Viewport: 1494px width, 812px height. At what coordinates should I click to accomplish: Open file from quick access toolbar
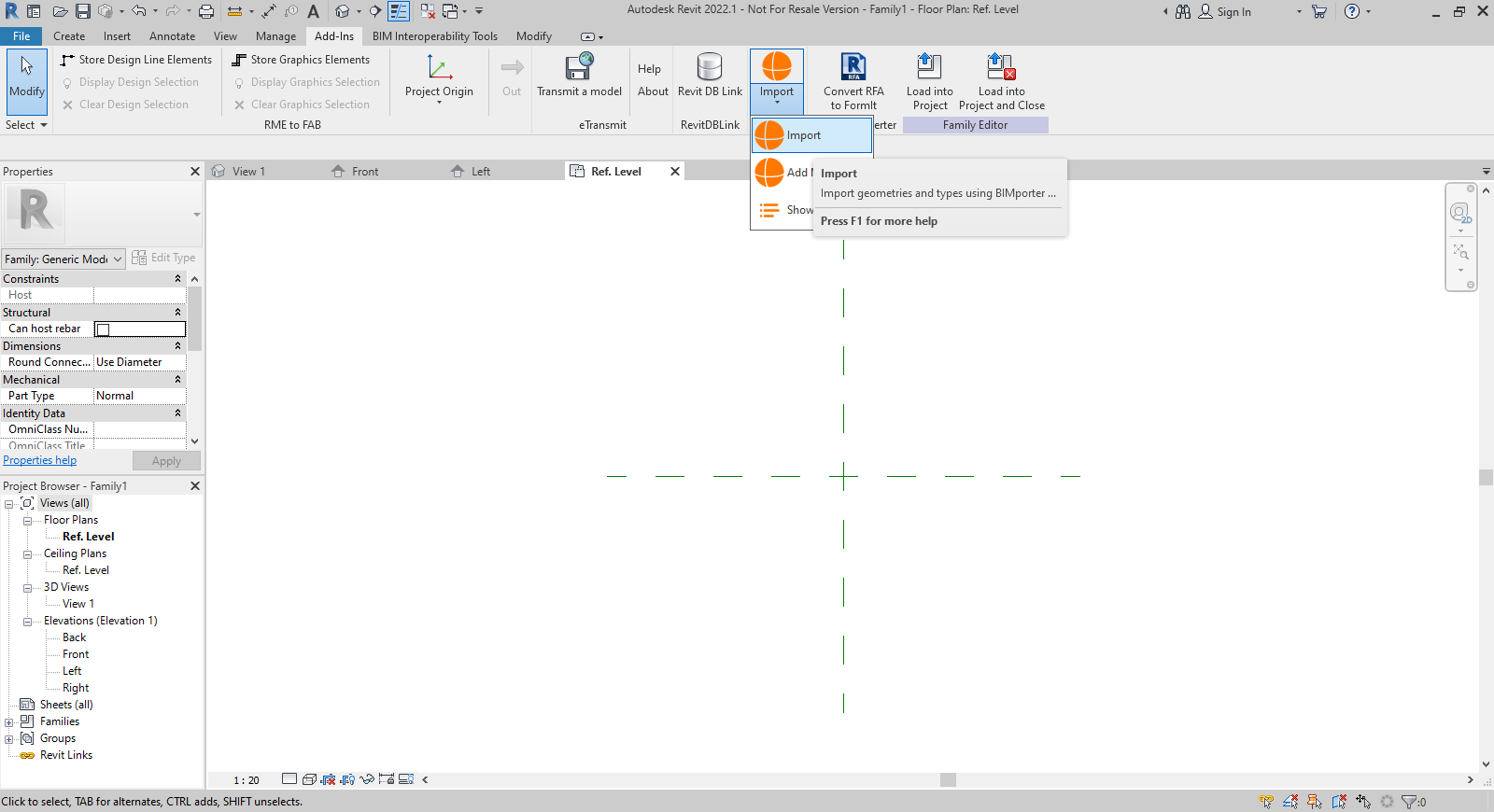pos(60,11)
